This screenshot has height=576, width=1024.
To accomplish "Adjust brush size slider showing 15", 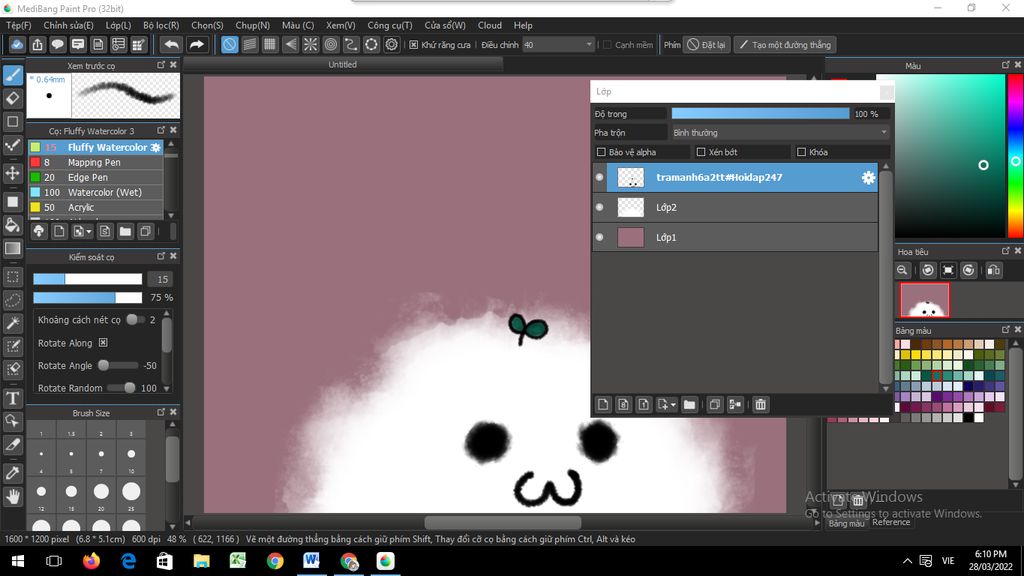I will click(88, 279).
